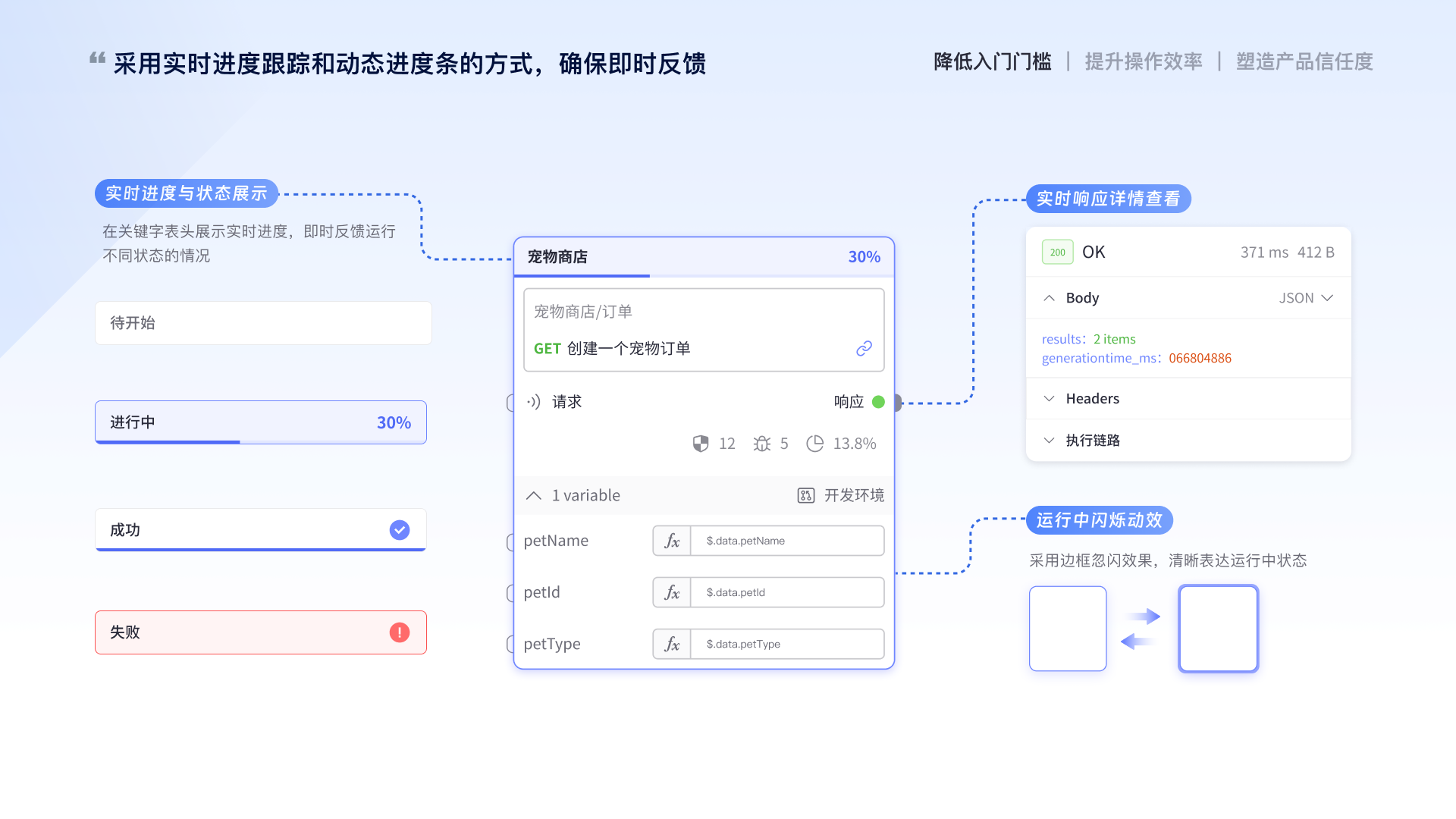Click the $.data.petName input field
1456x819 pixels.
(787, 541)
